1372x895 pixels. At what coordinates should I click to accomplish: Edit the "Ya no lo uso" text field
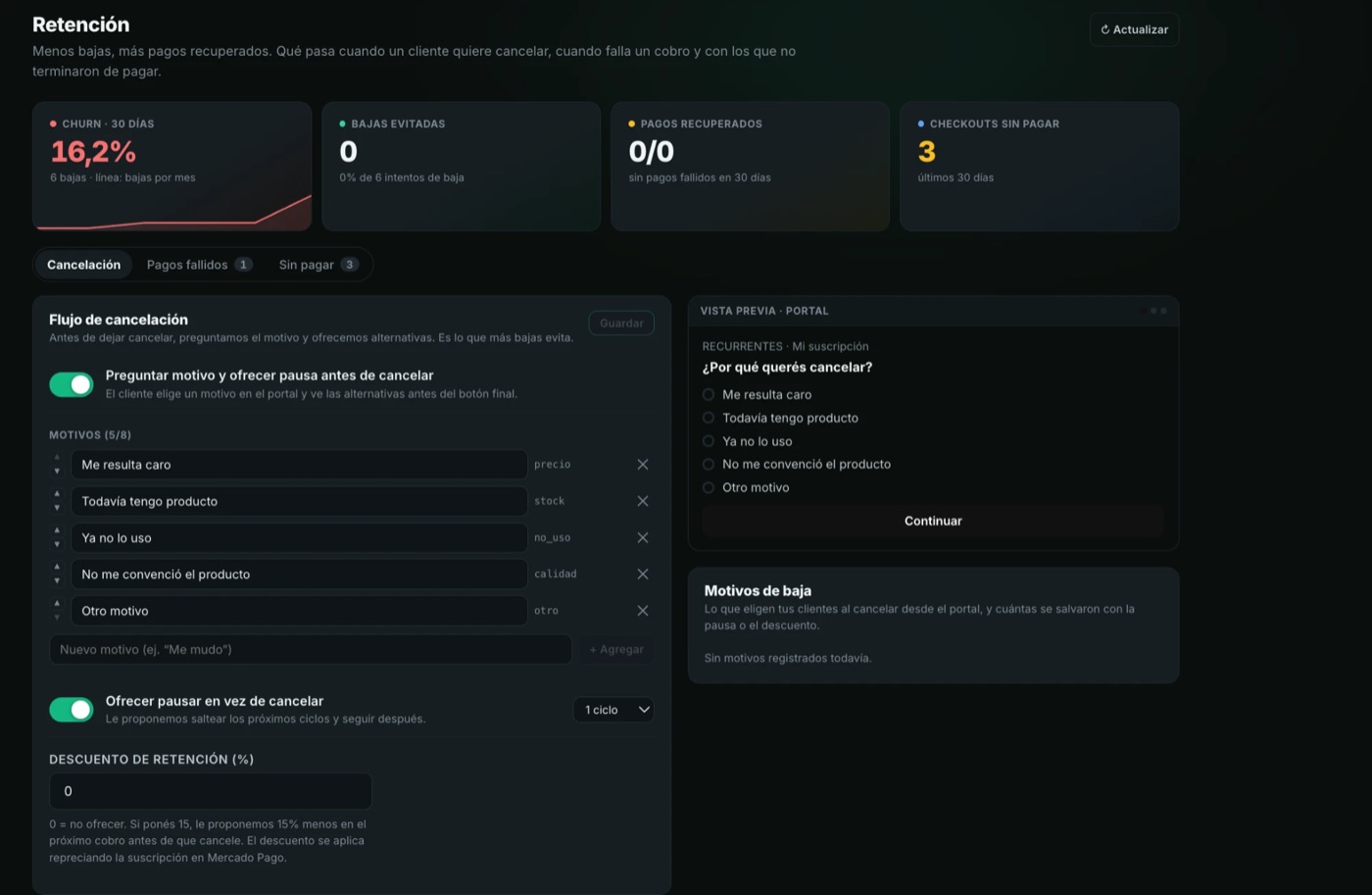[x=299, y=537]
